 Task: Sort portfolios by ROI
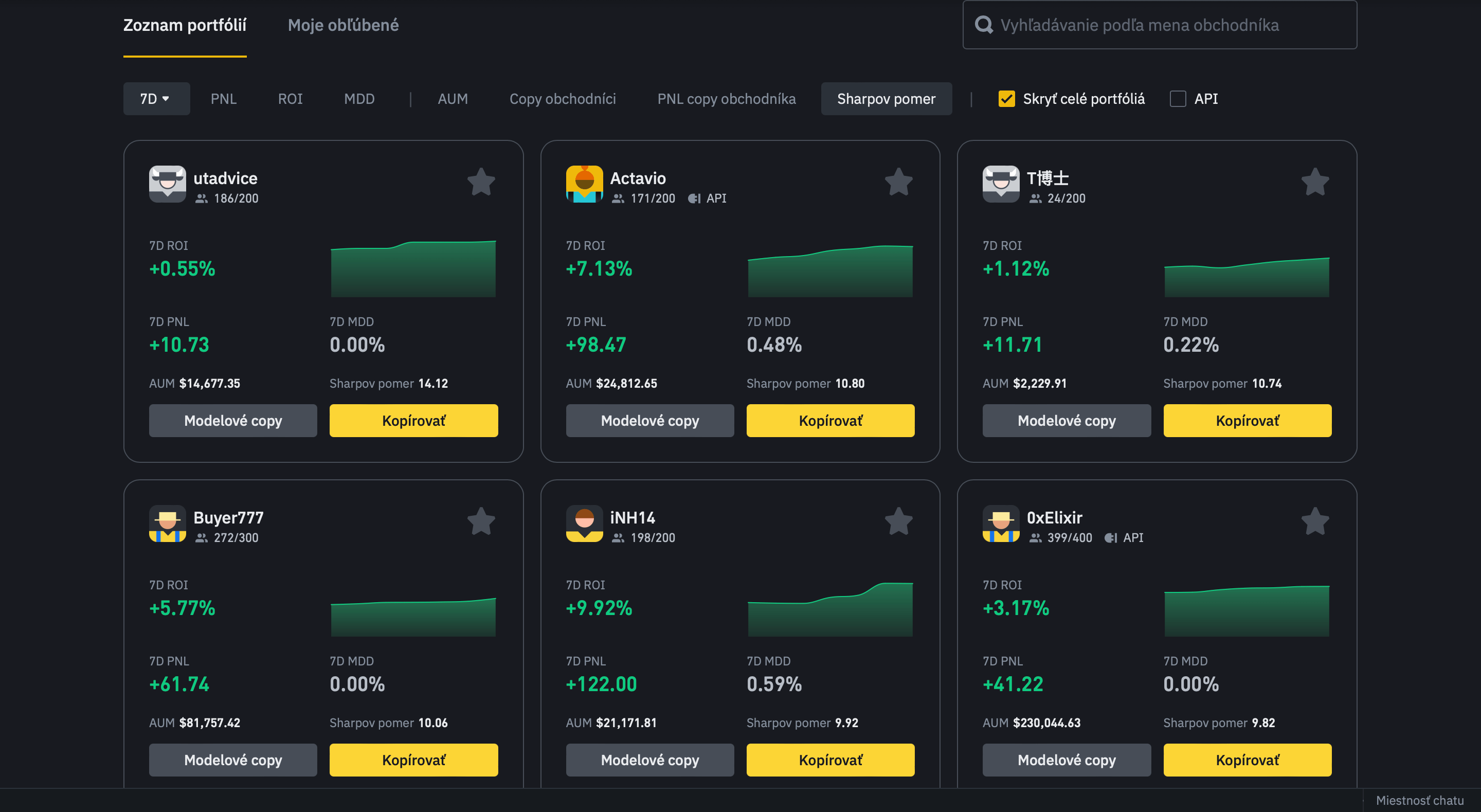click(x=290, y=99)
